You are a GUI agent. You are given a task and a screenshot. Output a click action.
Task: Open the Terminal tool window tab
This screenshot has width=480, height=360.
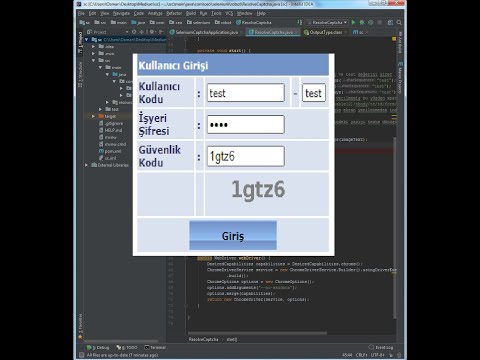155,347
